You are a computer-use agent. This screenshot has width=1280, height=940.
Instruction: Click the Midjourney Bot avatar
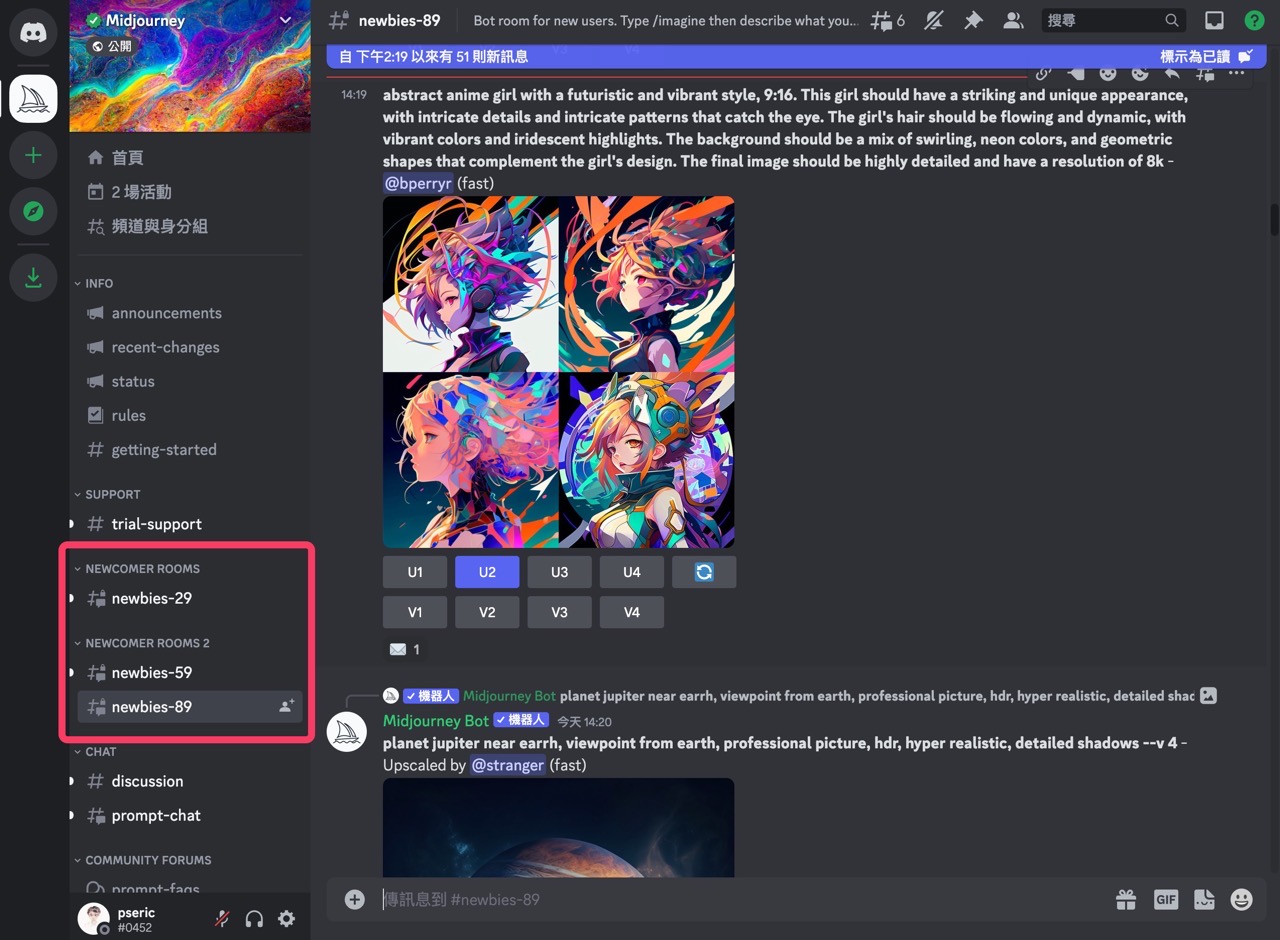click(347, 732)
